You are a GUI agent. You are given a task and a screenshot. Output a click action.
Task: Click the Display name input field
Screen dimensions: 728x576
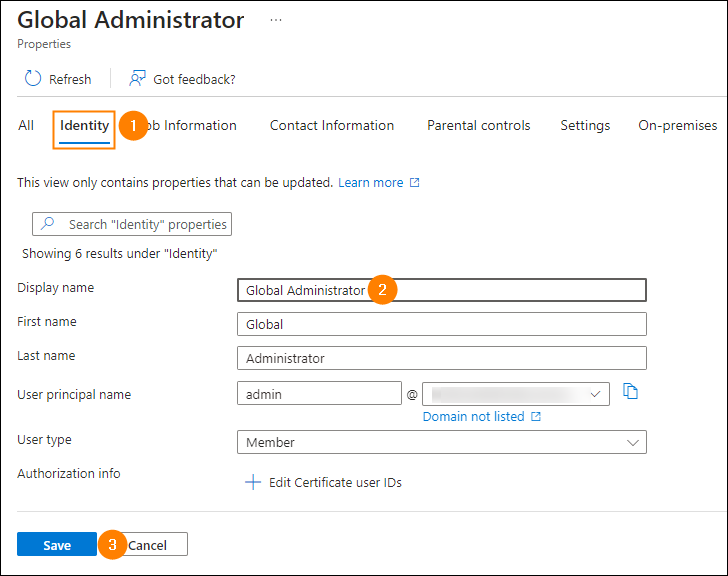442,290
